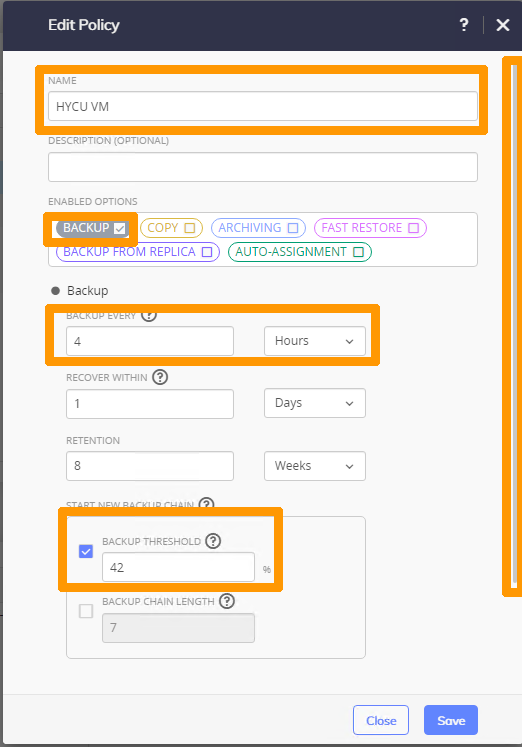Screen dimensions: 522x747
Task: Enable the COPY option checkbox
Action: point(190,228)
